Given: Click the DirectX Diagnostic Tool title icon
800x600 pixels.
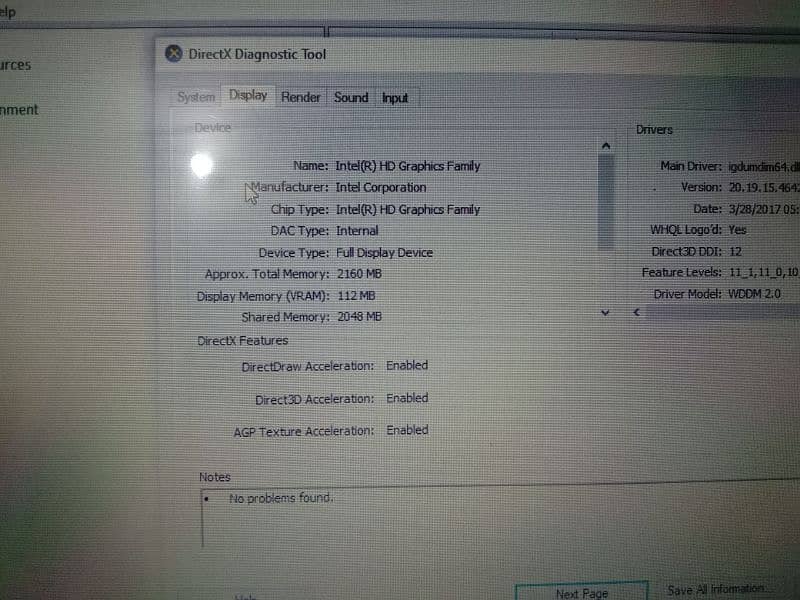Looking at the screenshot, I should pyautogui.click(x=174, y=54).
